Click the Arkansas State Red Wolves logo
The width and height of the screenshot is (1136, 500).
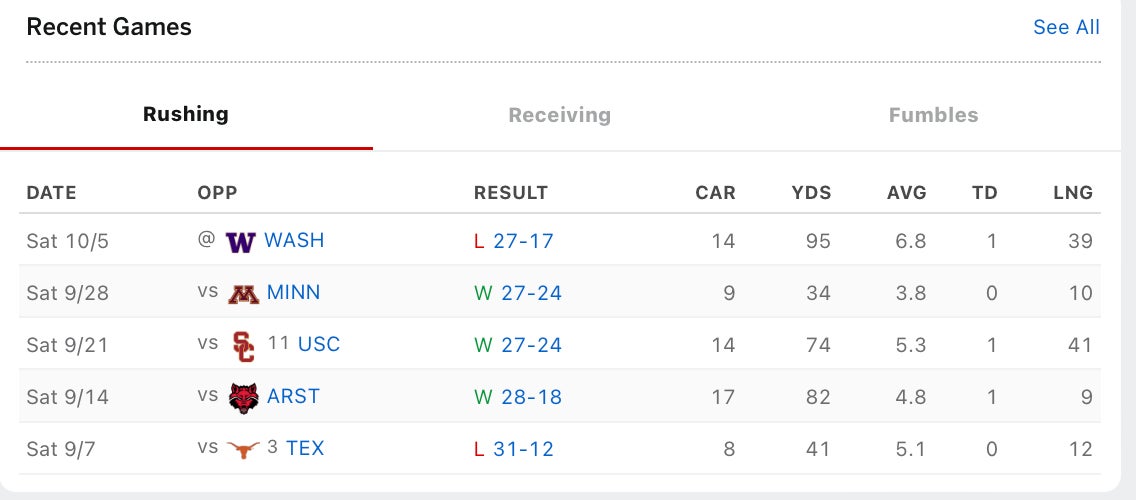pos(243,398)
